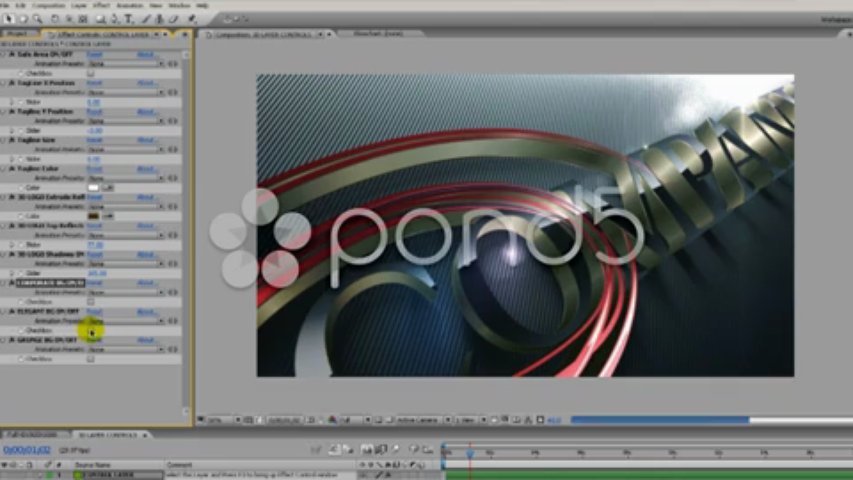Toggle motion blur switch in timeline header
This screenshot has height=480, width=853.
(x=395, y=450)
